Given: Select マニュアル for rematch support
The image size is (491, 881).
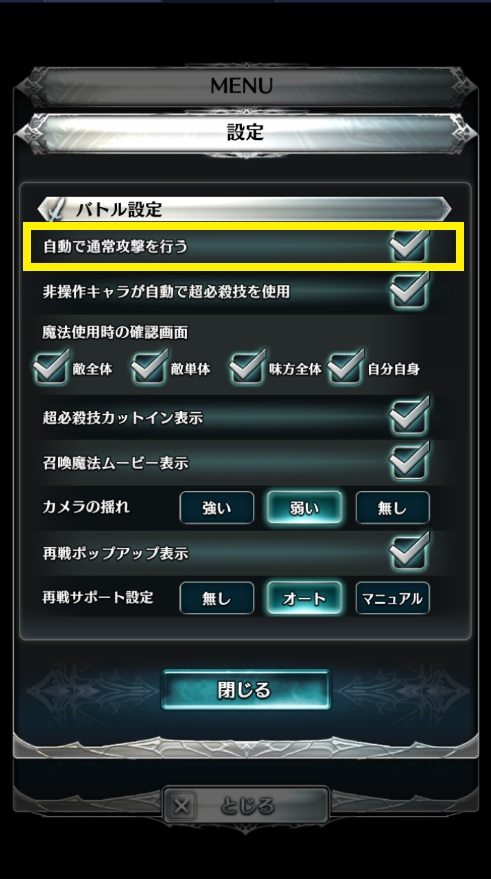Looking at the screenshot, I should [x=392, y=598].
